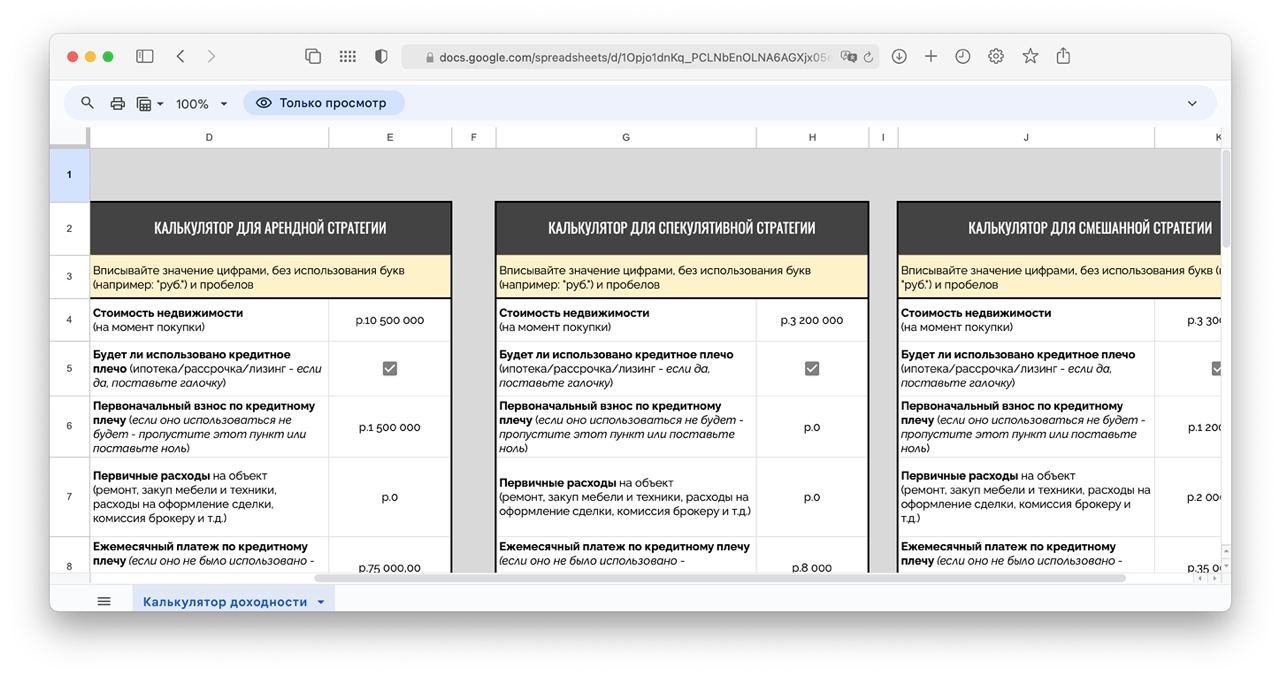Select the "Первичные расходы" cell in column D
Screen dimensions: 1280x677
(209, 497)
